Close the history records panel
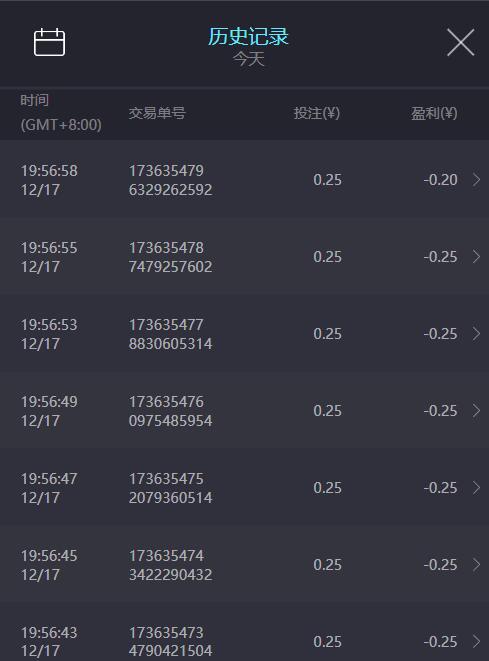This screenshot has width=489, height=661. 461,42
